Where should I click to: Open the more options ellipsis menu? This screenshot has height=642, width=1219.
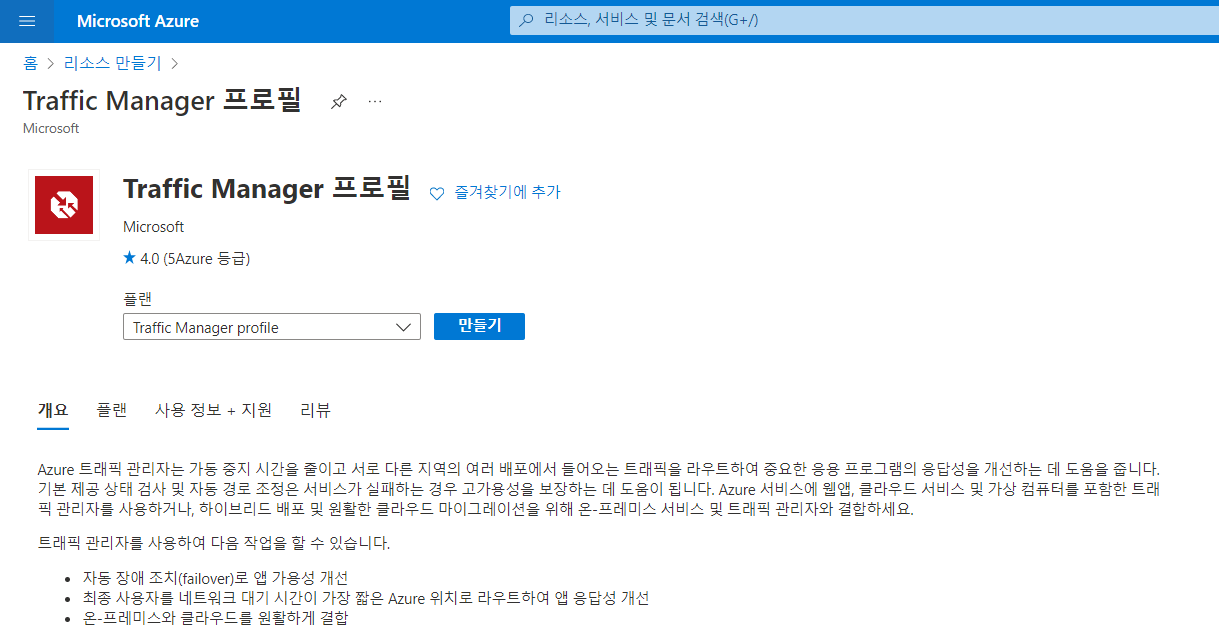375,102
